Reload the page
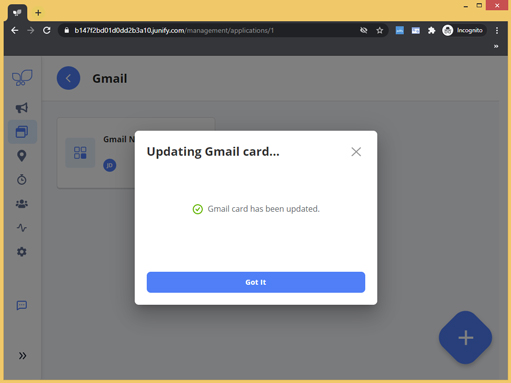 point(47,30)
